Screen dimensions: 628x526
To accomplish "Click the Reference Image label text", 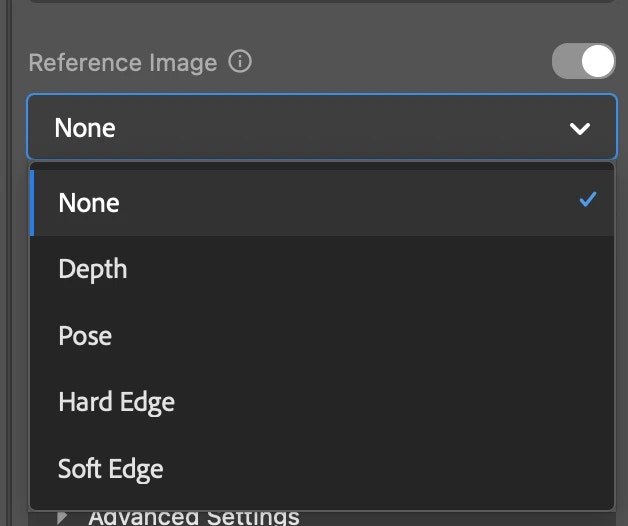I will point(123,63).
